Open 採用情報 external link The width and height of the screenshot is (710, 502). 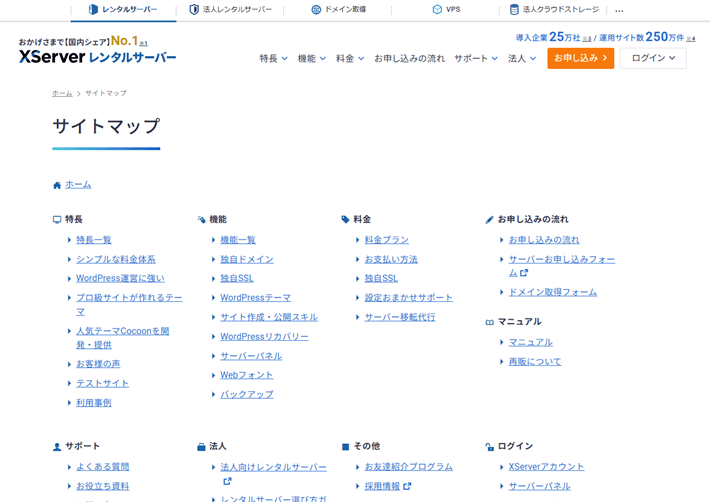388,486
